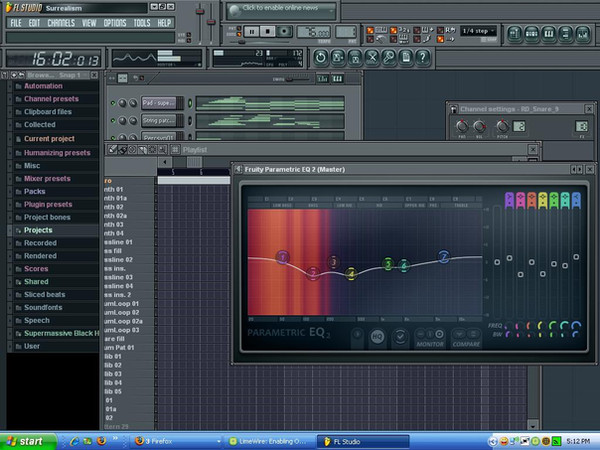This screenshot has width=600, height=450.
Task: Open Parametric EQ window options arrow menu
Action: click(238, 169)
